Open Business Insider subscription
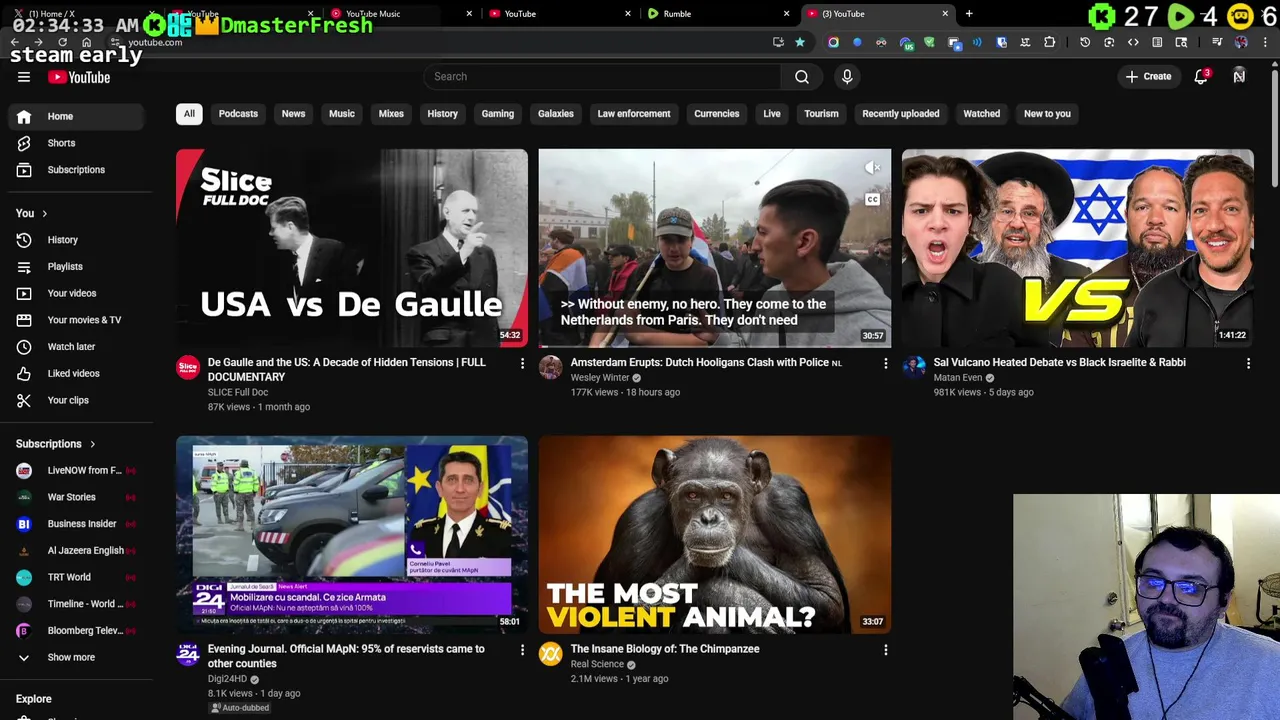 [x=76, y=524]
